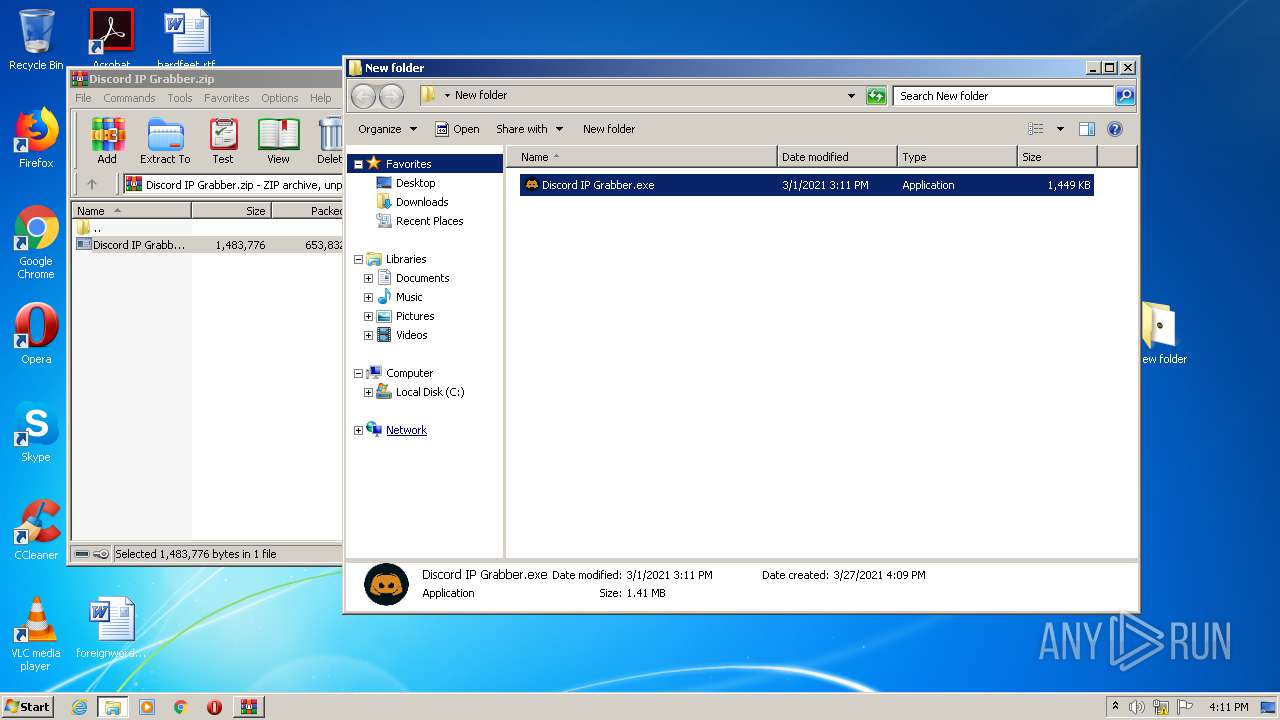Expand the Music library node
Viewport: 1280px width, 720px height.
point(368,297)
